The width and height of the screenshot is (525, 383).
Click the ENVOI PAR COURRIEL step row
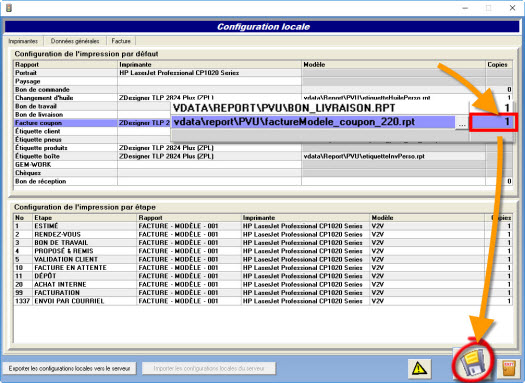click(263, 301)
